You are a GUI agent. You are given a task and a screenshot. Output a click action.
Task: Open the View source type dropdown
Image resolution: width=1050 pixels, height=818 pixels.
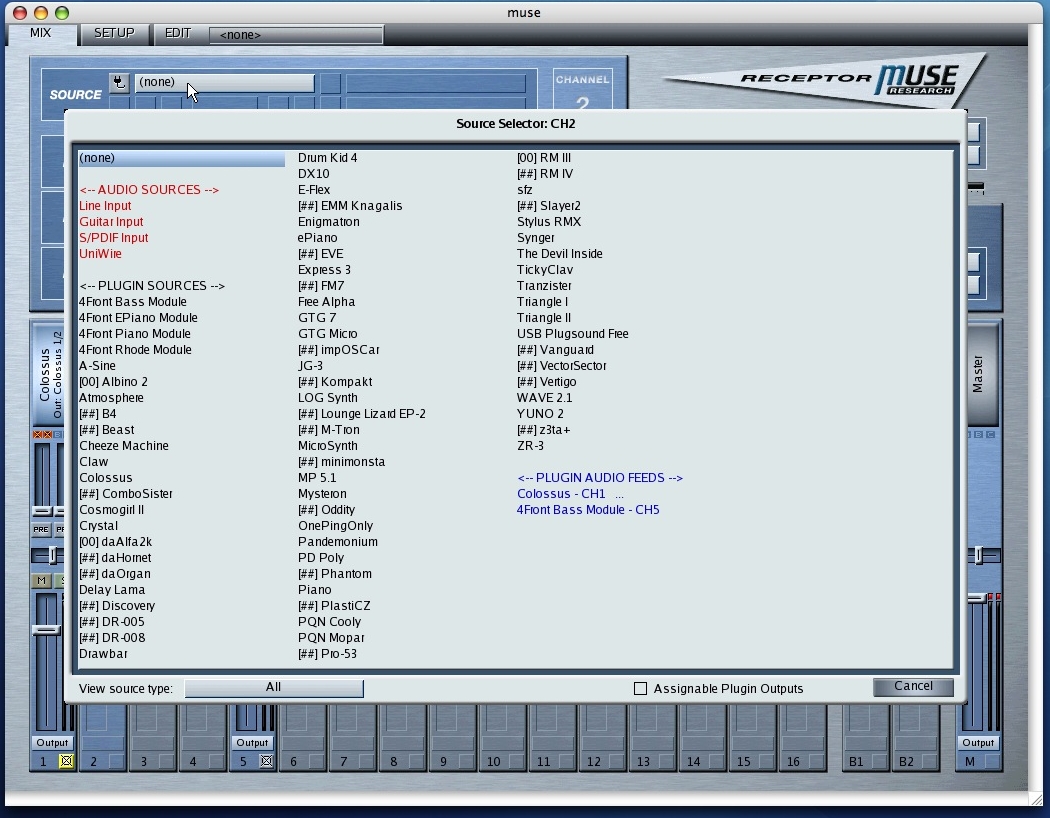tap(274, 687)
